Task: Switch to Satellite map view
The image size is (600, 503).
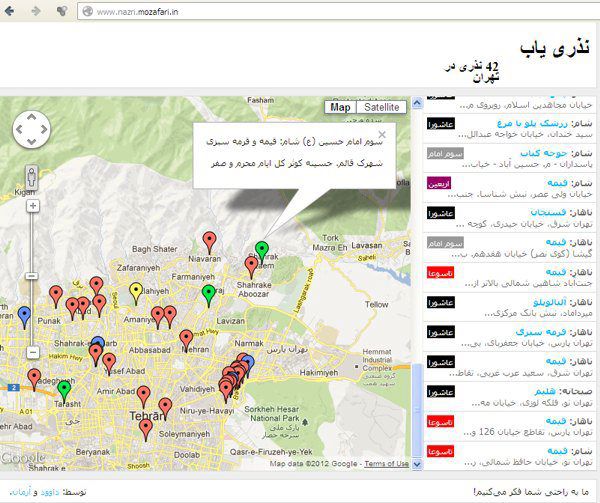Action: 381,107
